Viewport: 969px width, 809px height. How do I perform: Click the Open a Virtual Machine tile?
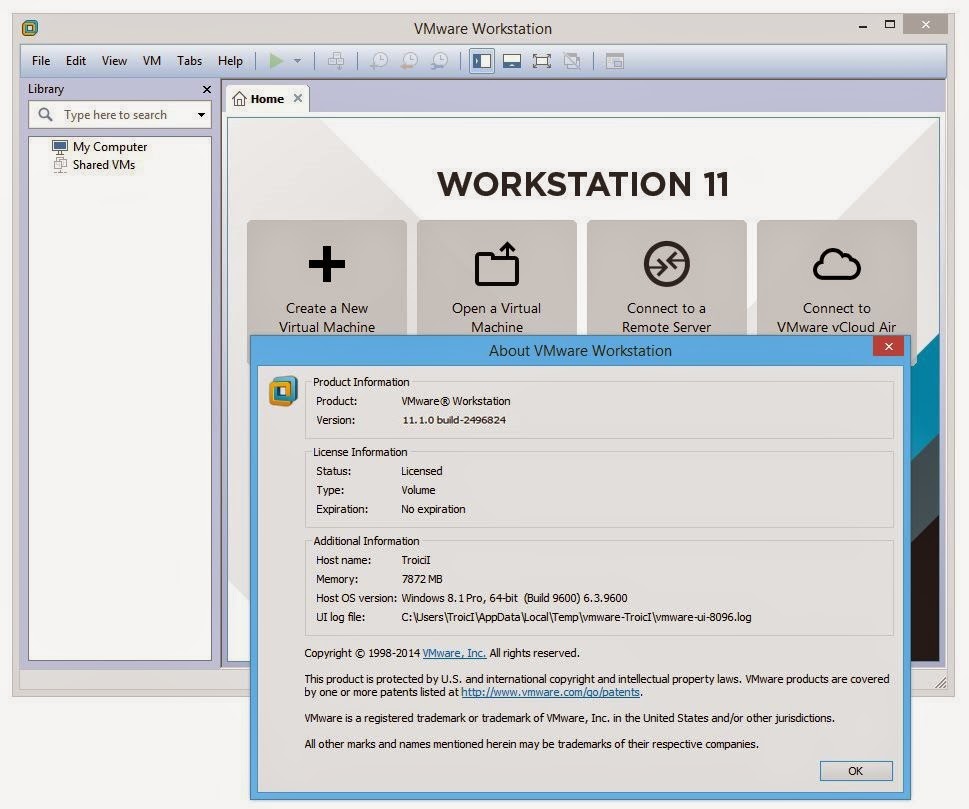click(497, 278)
